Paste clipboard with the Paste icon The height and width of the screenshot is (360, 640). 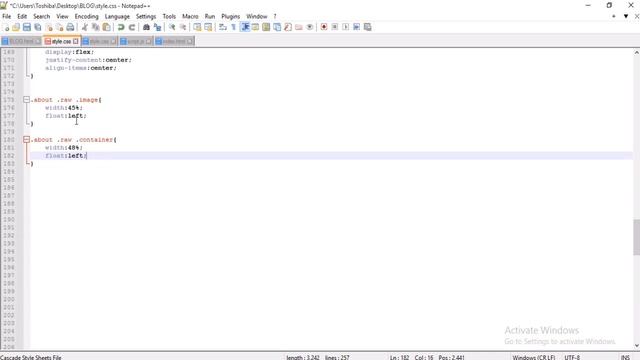(107, 27)
